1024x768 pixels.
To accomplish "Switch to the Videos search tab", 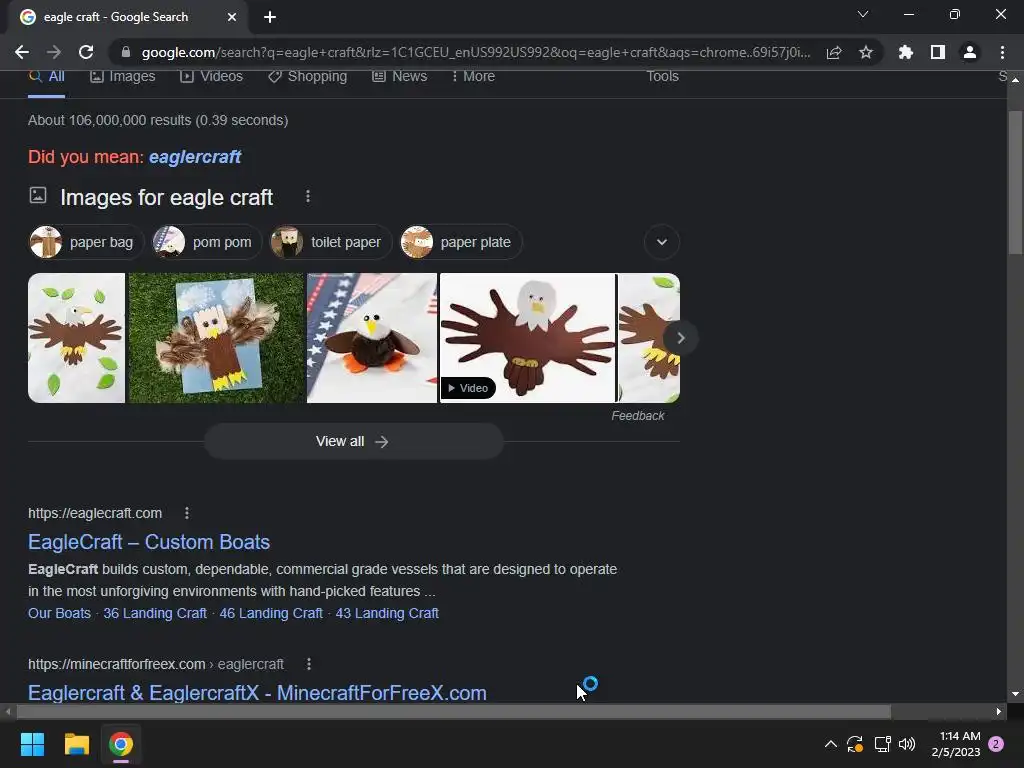I will click(x=212, y=76).
